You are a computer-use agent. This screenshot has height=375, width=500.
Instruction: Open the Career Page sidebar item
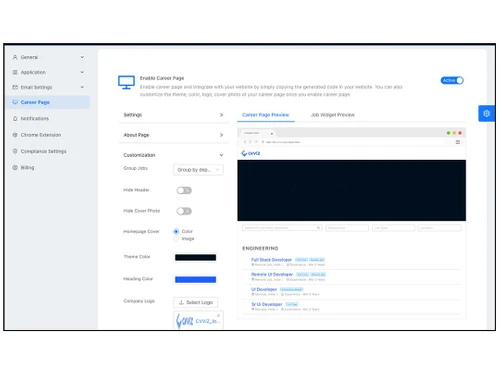click(x=48, y=102)
